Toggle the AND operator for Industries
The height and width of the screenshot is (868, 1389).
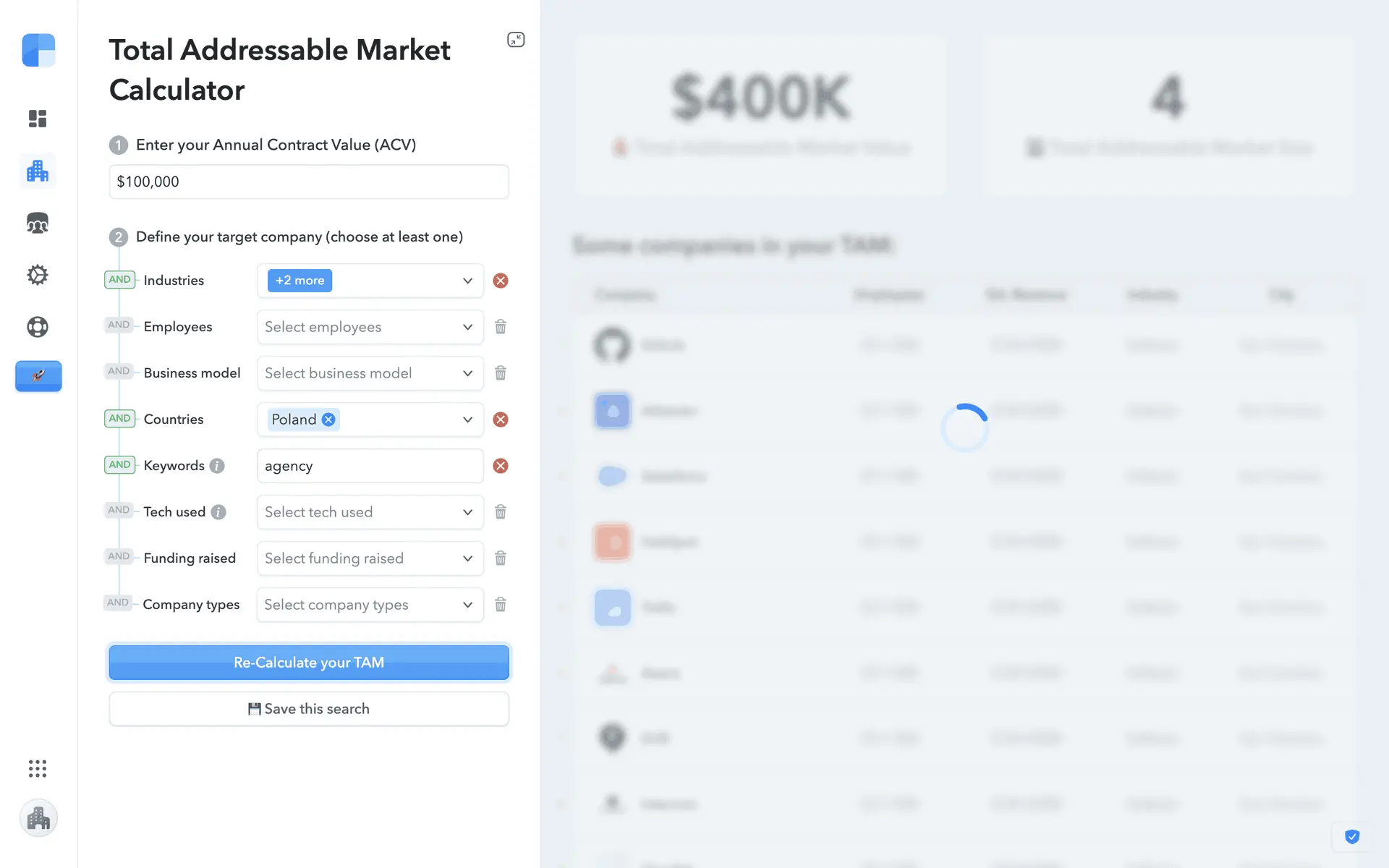119,280
